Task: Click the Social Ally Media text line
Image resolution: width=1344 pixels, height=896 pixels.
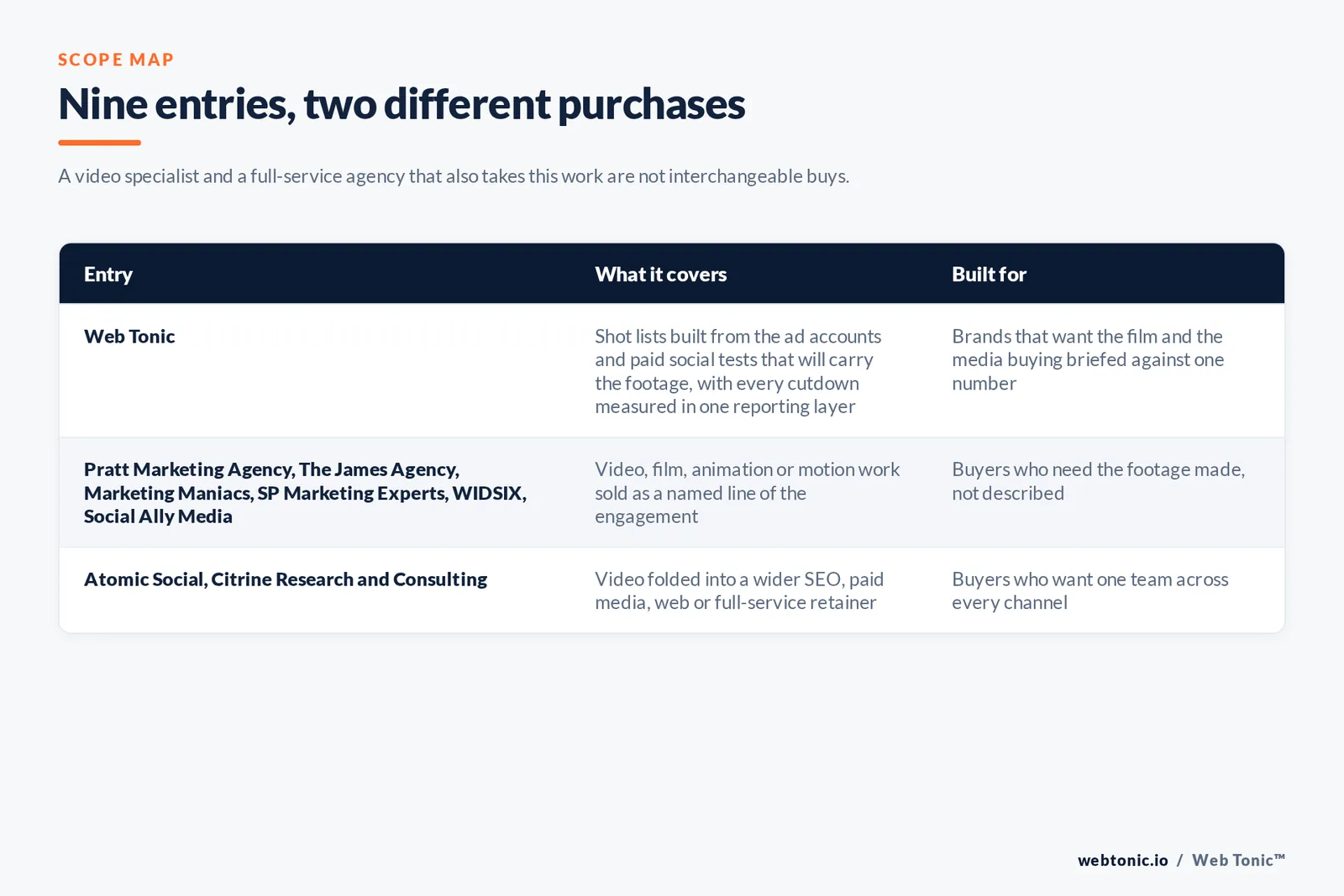Action: coord(158,516)
